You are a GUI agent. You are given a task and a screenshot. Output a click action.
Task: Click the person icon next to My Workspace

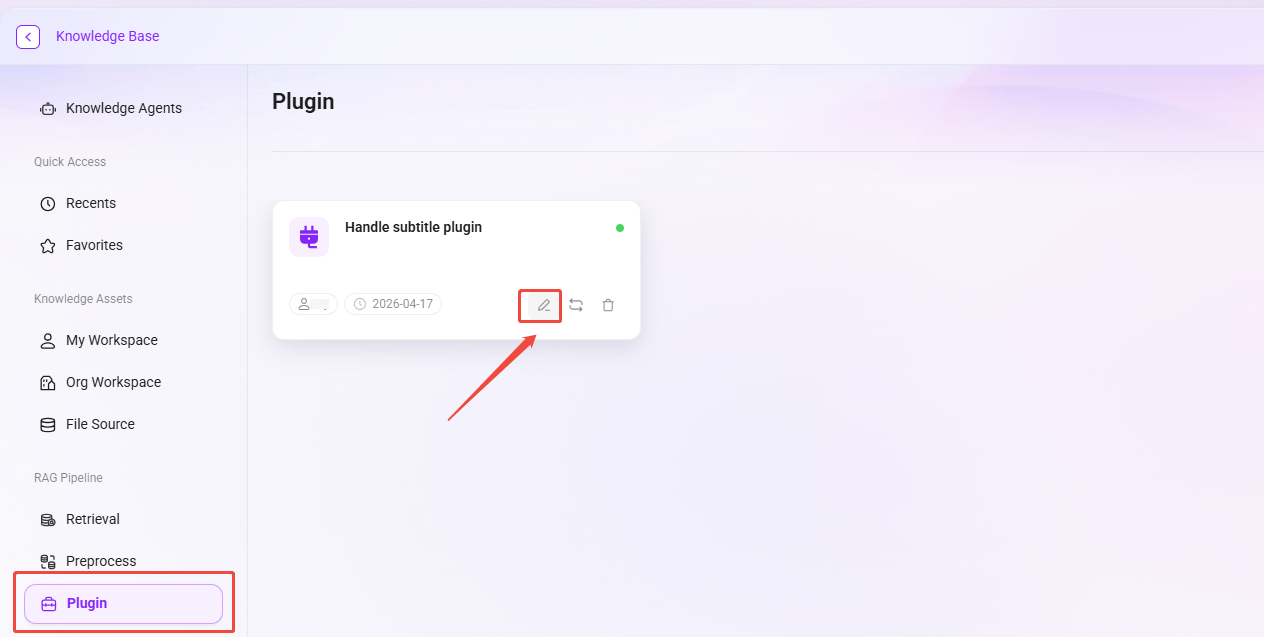47,341
